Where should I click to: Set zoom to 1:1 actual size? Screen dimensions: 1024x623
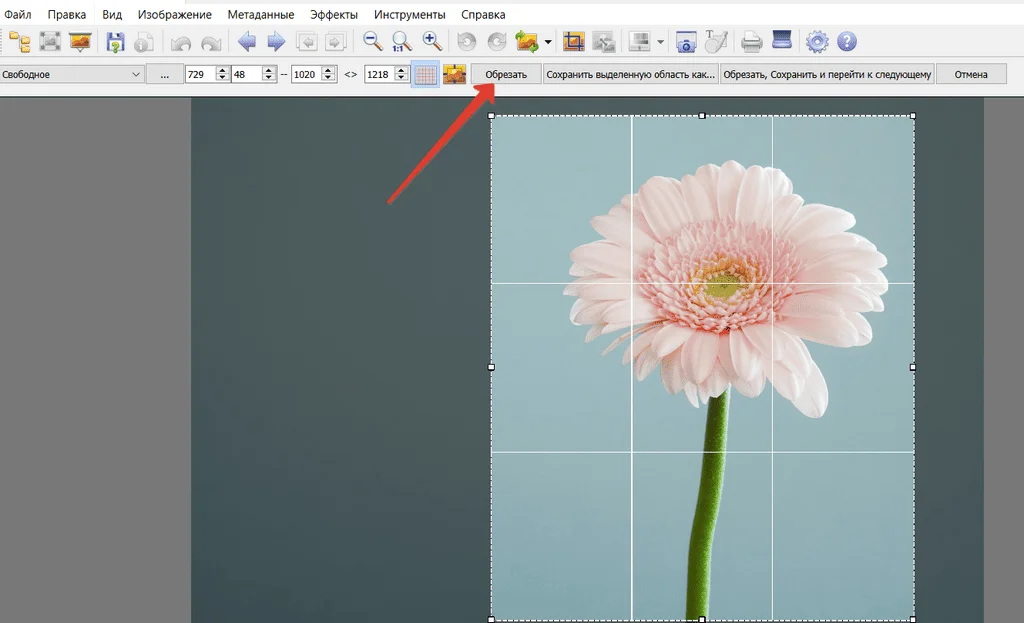click(402, 42)
